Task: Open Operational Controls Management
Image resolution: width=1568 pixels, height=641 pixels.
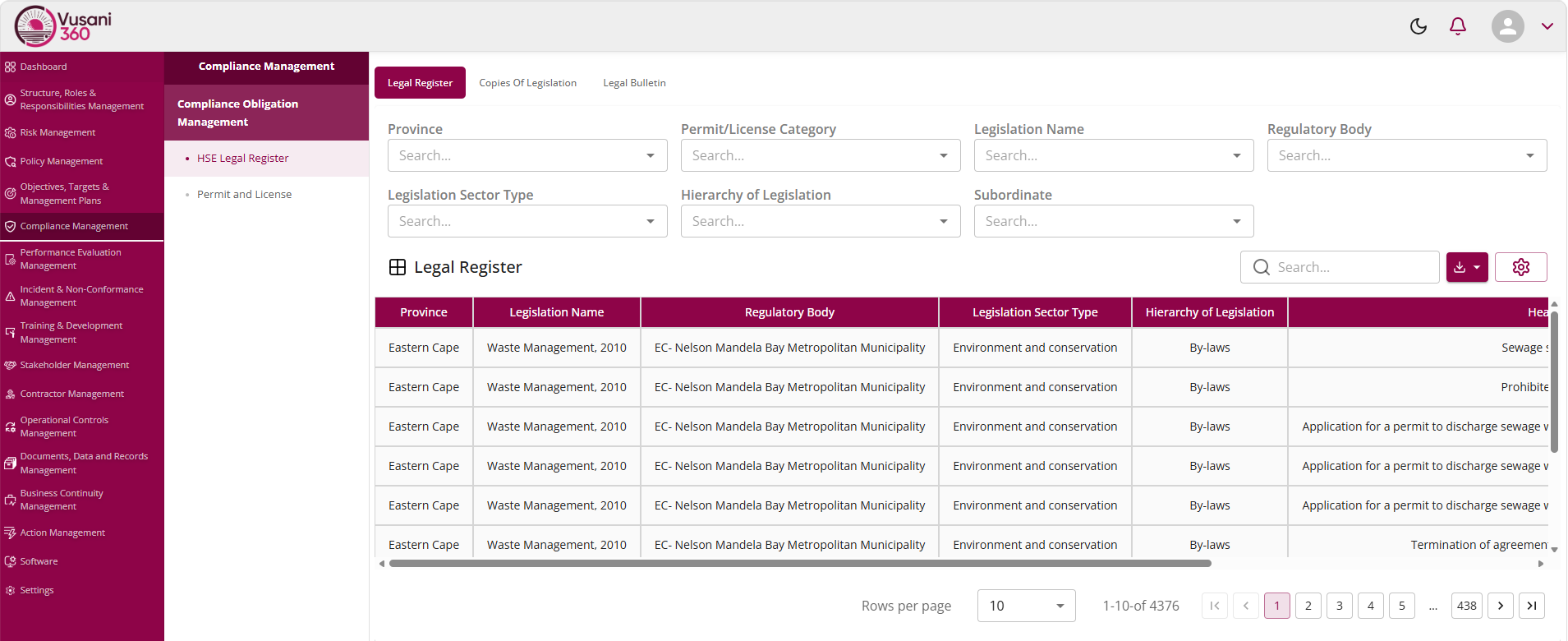Action: [82, 427]
